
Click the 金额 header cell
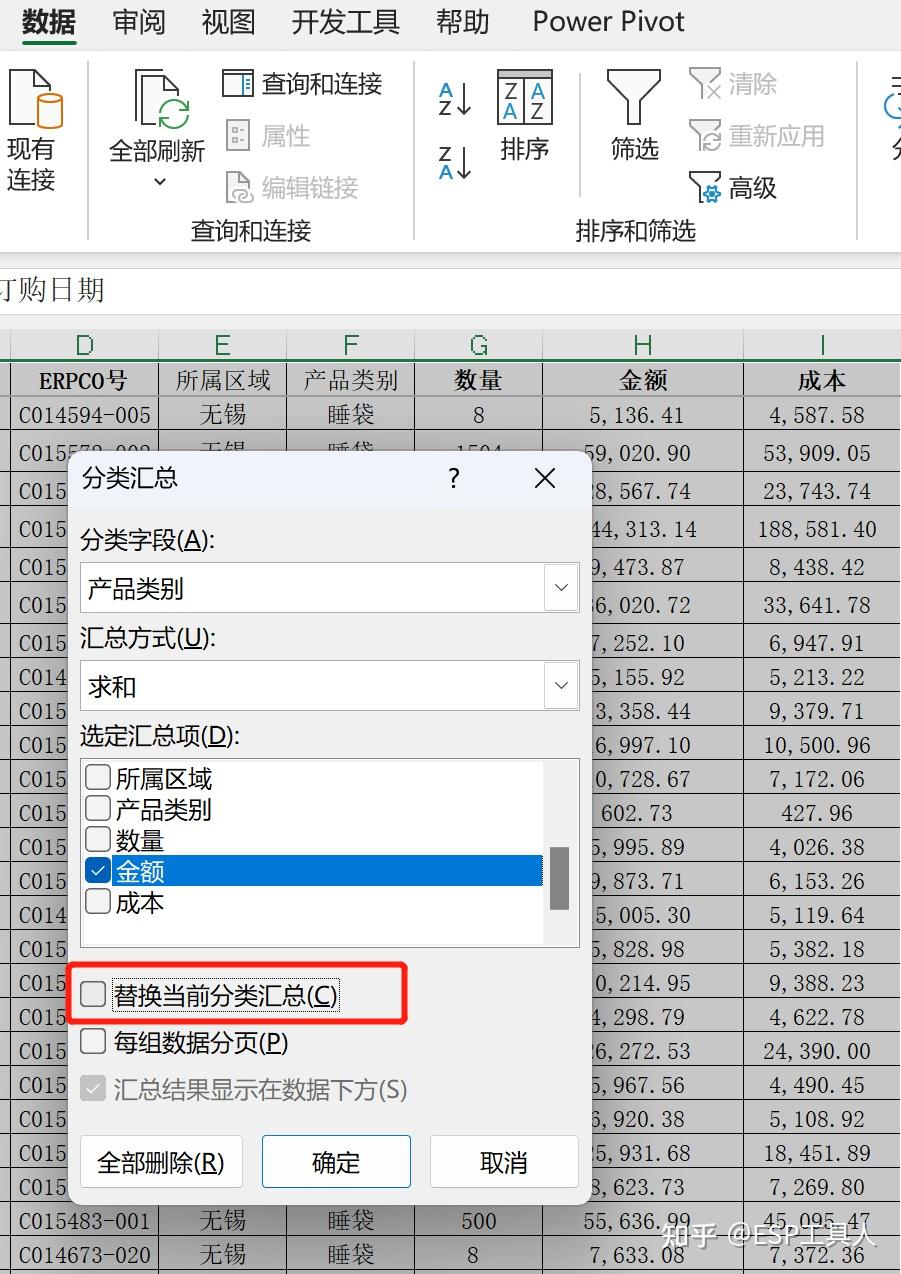pos(642,380)
